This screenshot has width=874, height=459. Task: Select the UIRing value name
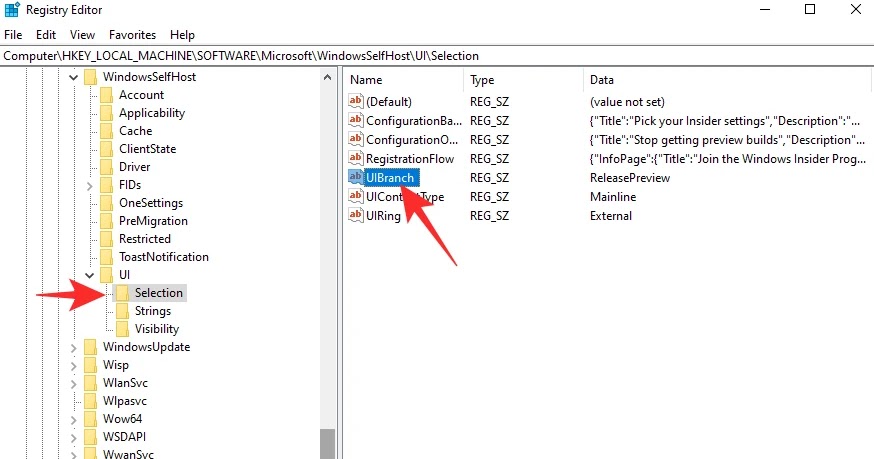click(x=383, y=216)
